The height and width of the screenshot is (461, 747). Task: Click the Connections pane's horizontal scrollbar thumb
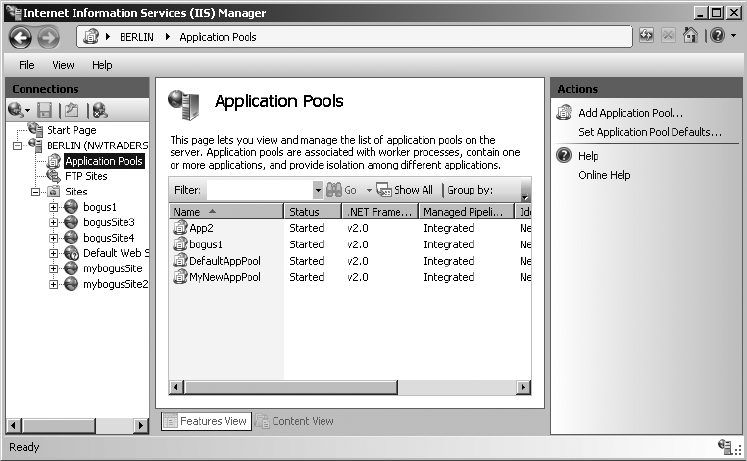59,425
